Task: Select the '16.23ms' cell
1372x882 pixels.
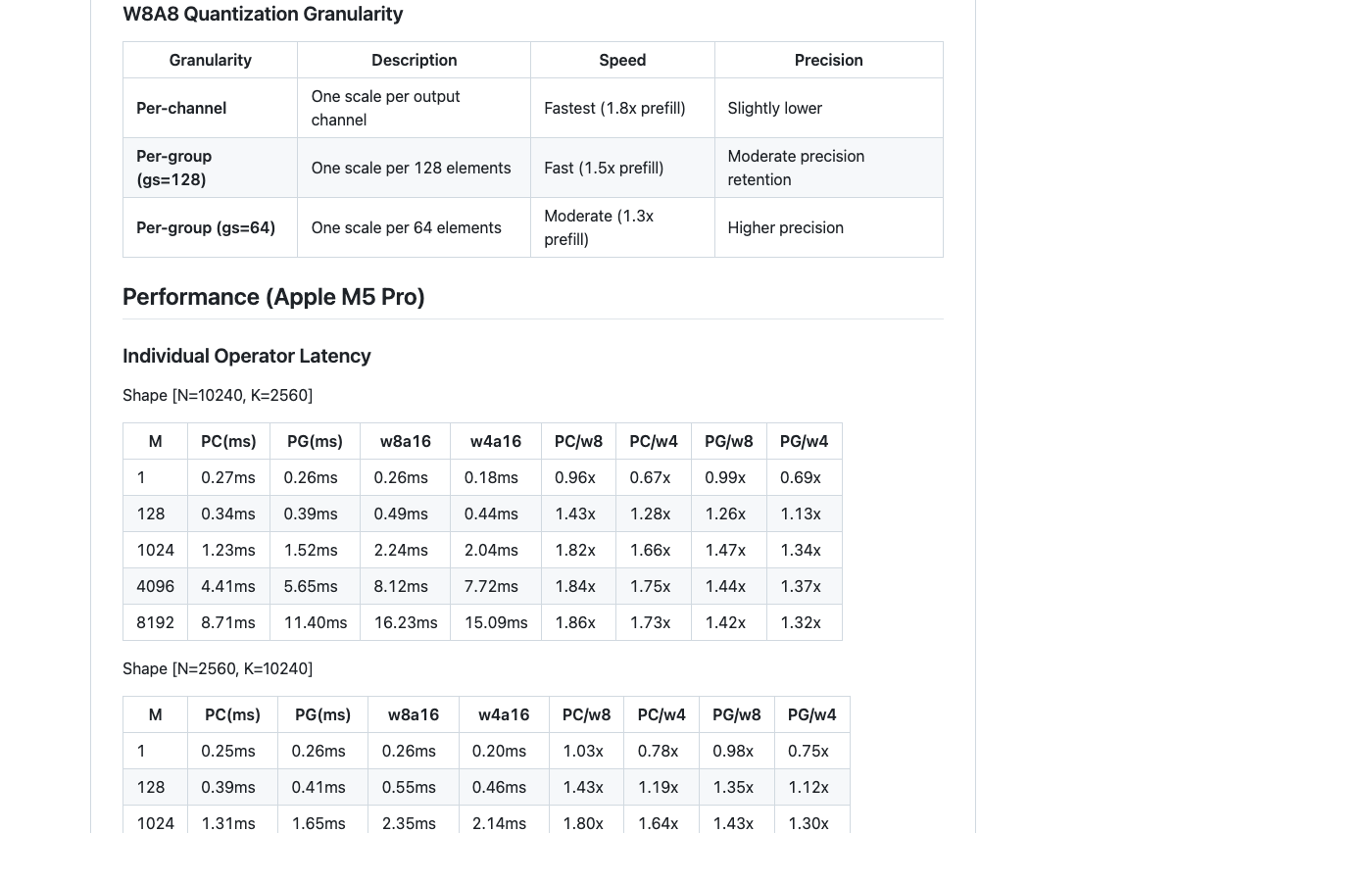Action: (x=406, y=622)
